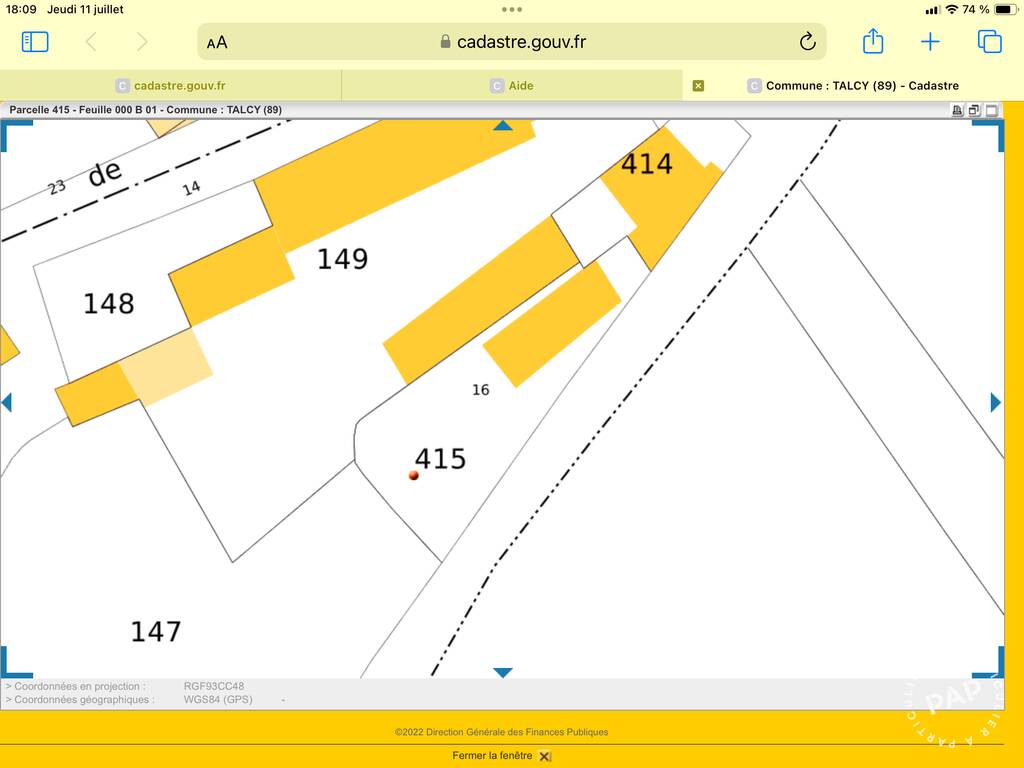The image size is (1024, 768).
Task: Click the Direction Générale des Finances Publiques copyright
Action: 502,732
